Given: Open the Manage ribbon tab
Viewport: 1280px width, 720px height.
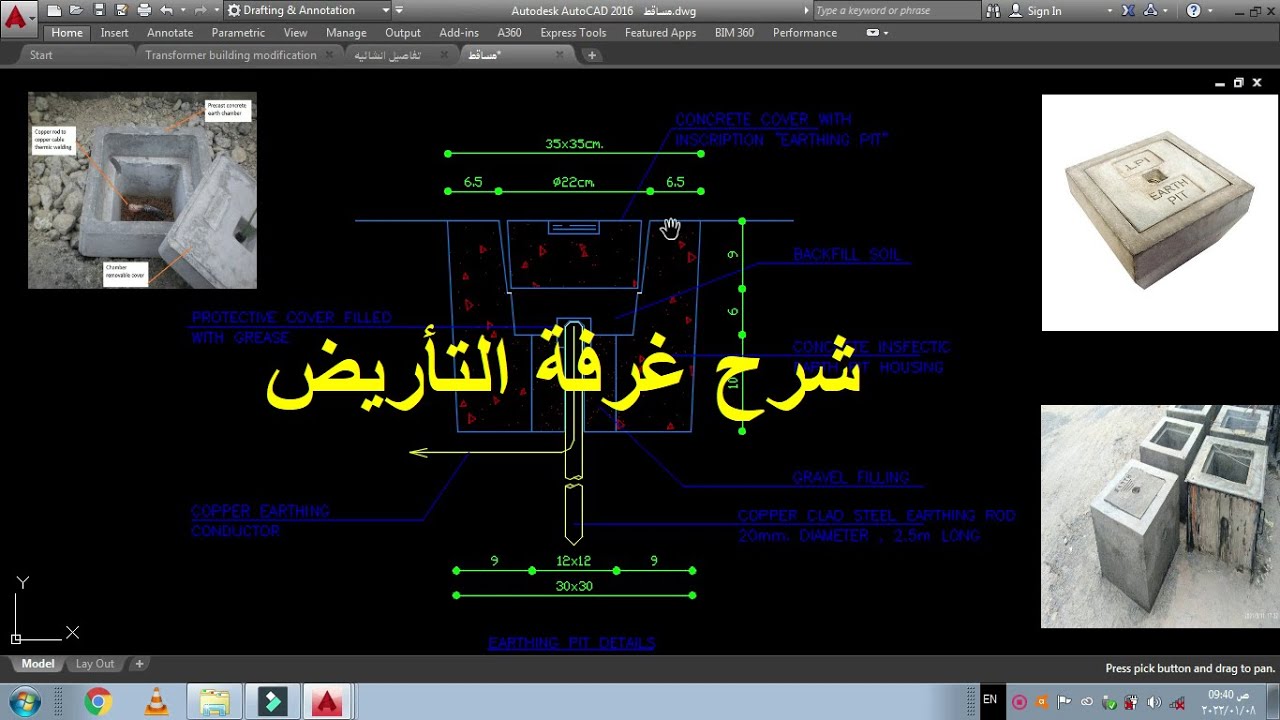Looking at the screenshot, I should [x=346, y=33].
